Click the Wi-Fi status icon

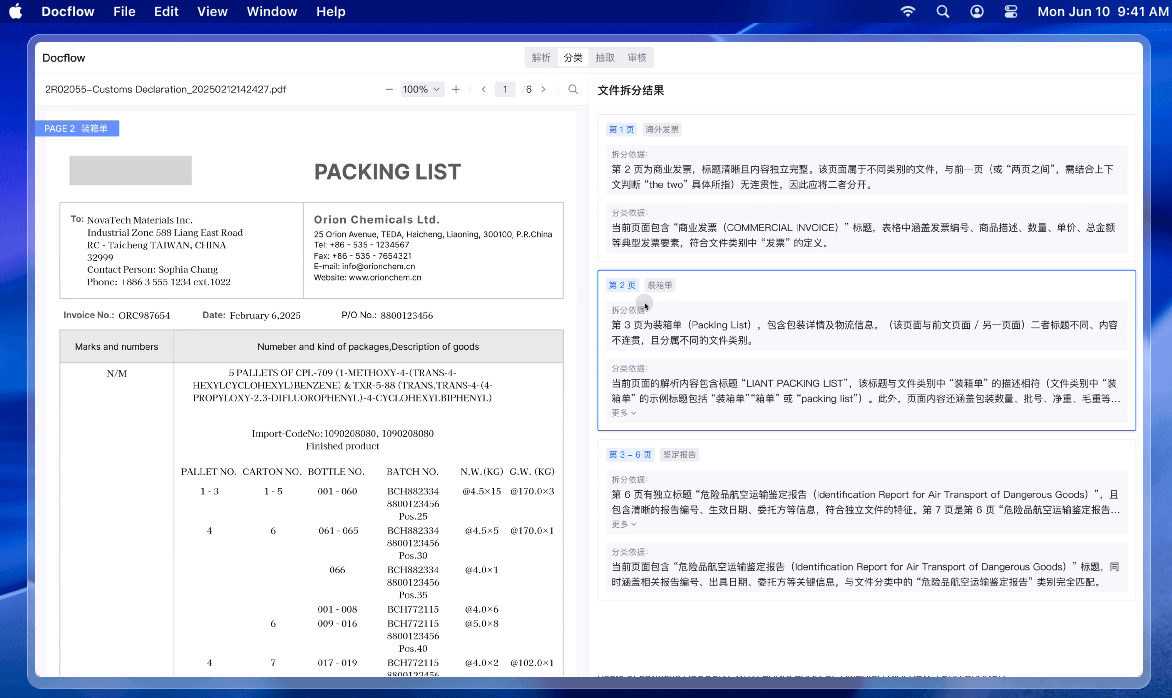point(908,12)
